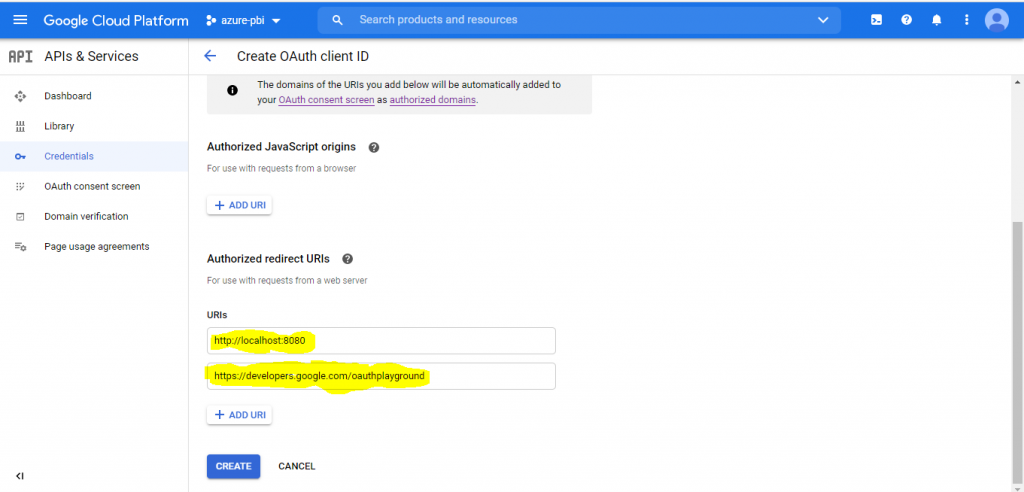Click 'For use with requests from a browser'

(281, 169)
